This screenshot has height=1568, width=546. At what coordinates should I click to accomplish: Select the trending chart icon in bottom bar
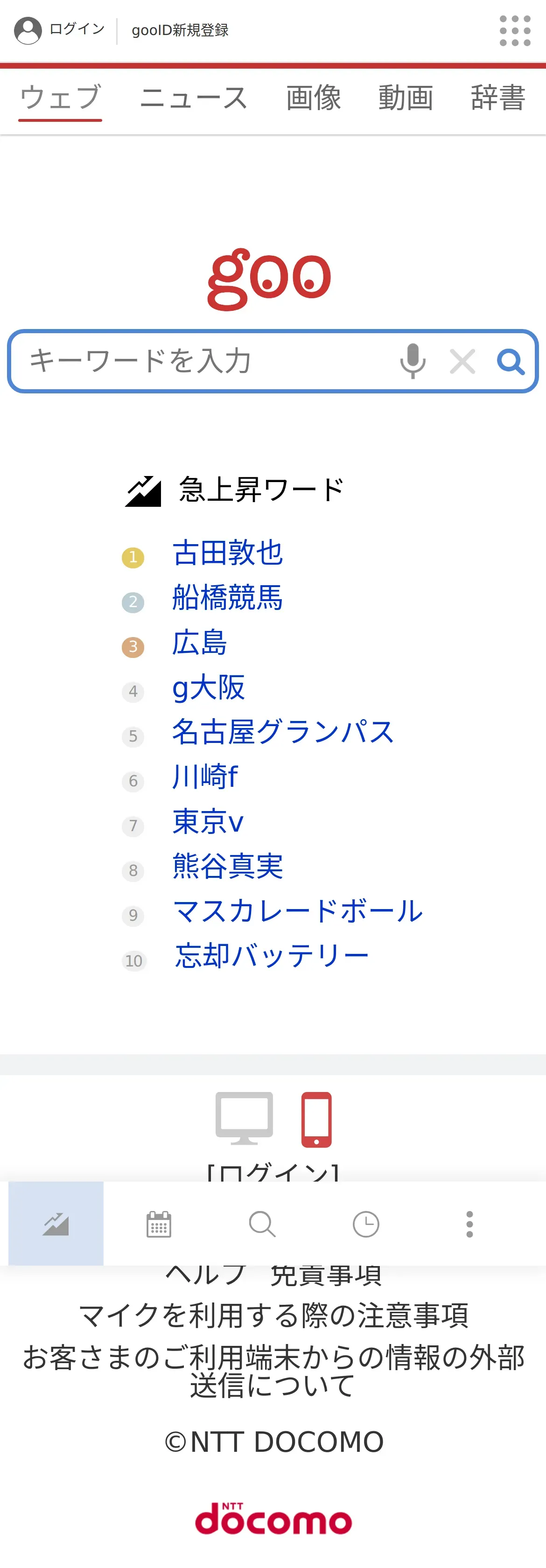56,1224
